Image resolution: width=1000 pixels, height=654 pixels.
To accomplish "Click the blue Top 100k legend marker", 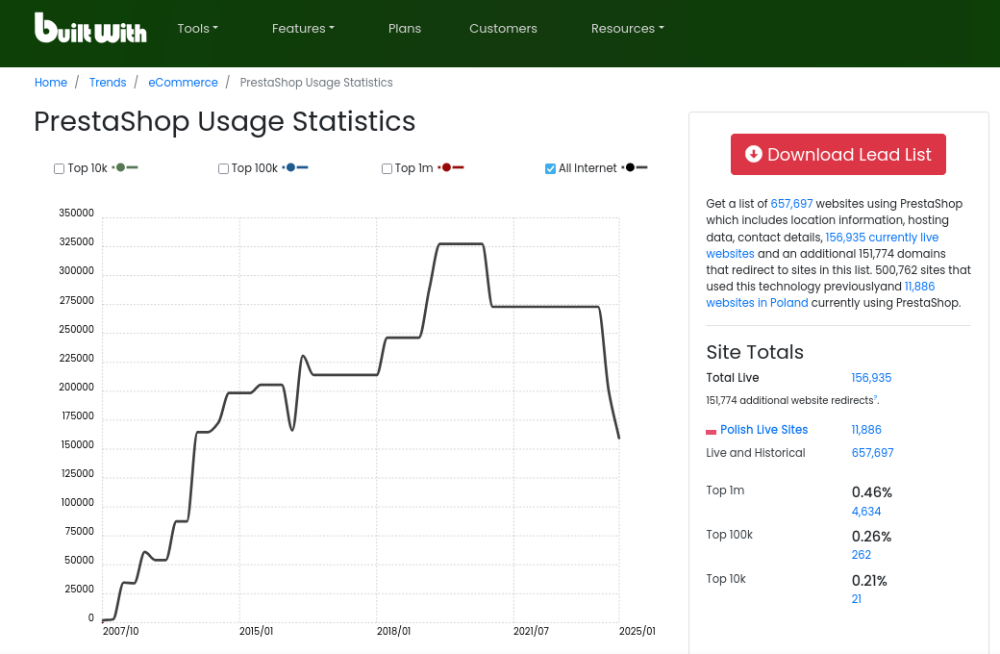I will [295, 168].
